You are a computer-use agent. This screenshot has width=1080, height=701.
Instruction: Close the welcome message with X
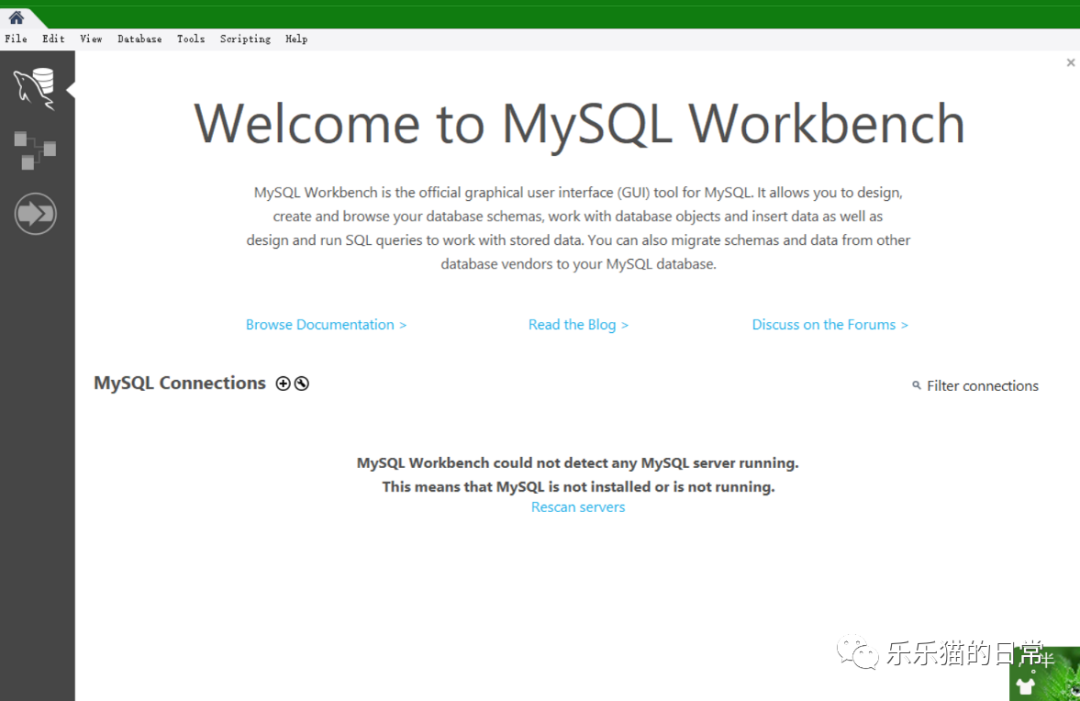1070,63
